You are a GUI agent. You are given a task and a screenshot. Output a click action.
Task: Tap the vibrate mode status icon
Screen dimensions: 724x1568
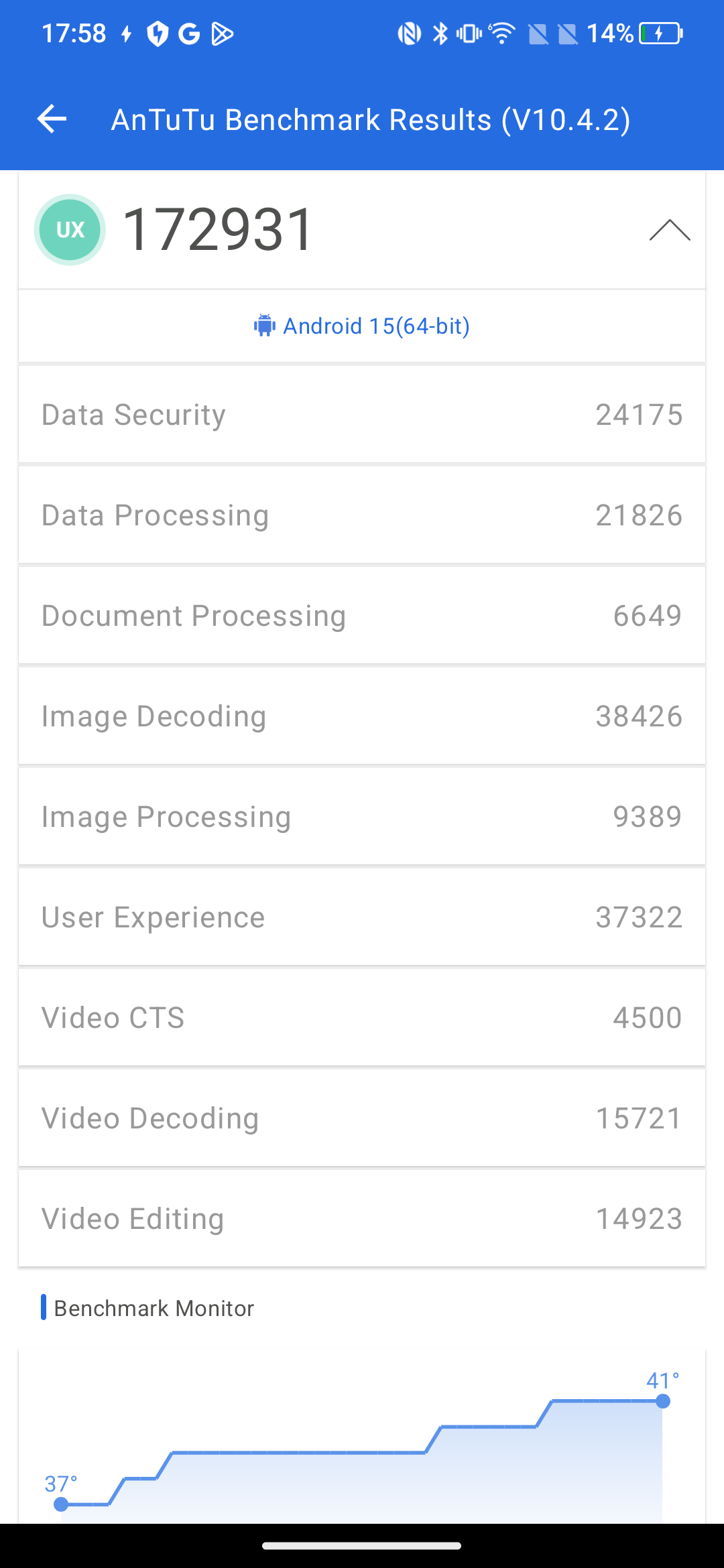pyautogui.click(x=469, y=33)
